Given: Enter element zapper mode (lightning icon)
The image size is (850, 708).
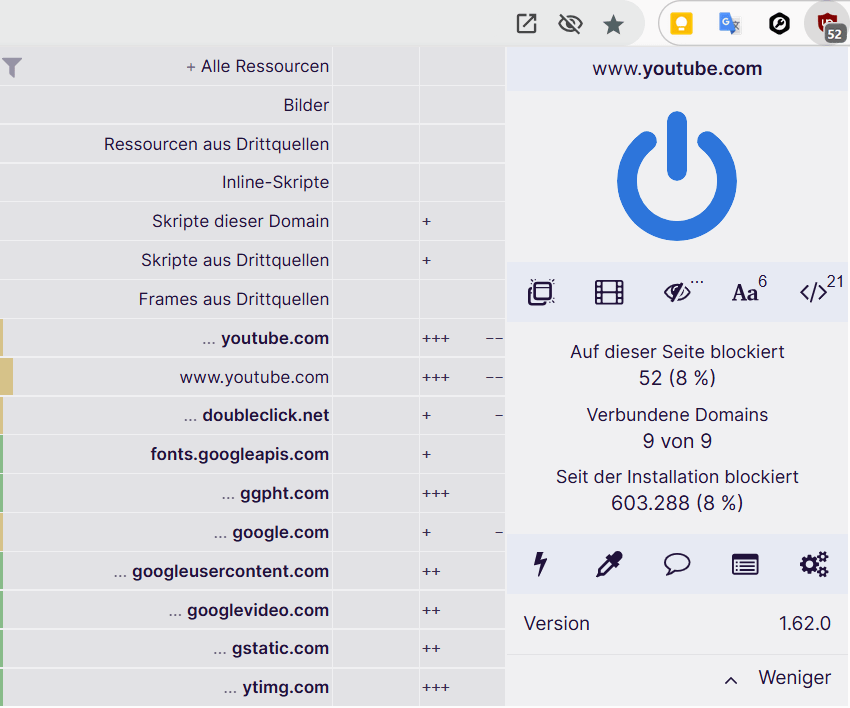Looking at the screenshot, I should click(540, 565).
